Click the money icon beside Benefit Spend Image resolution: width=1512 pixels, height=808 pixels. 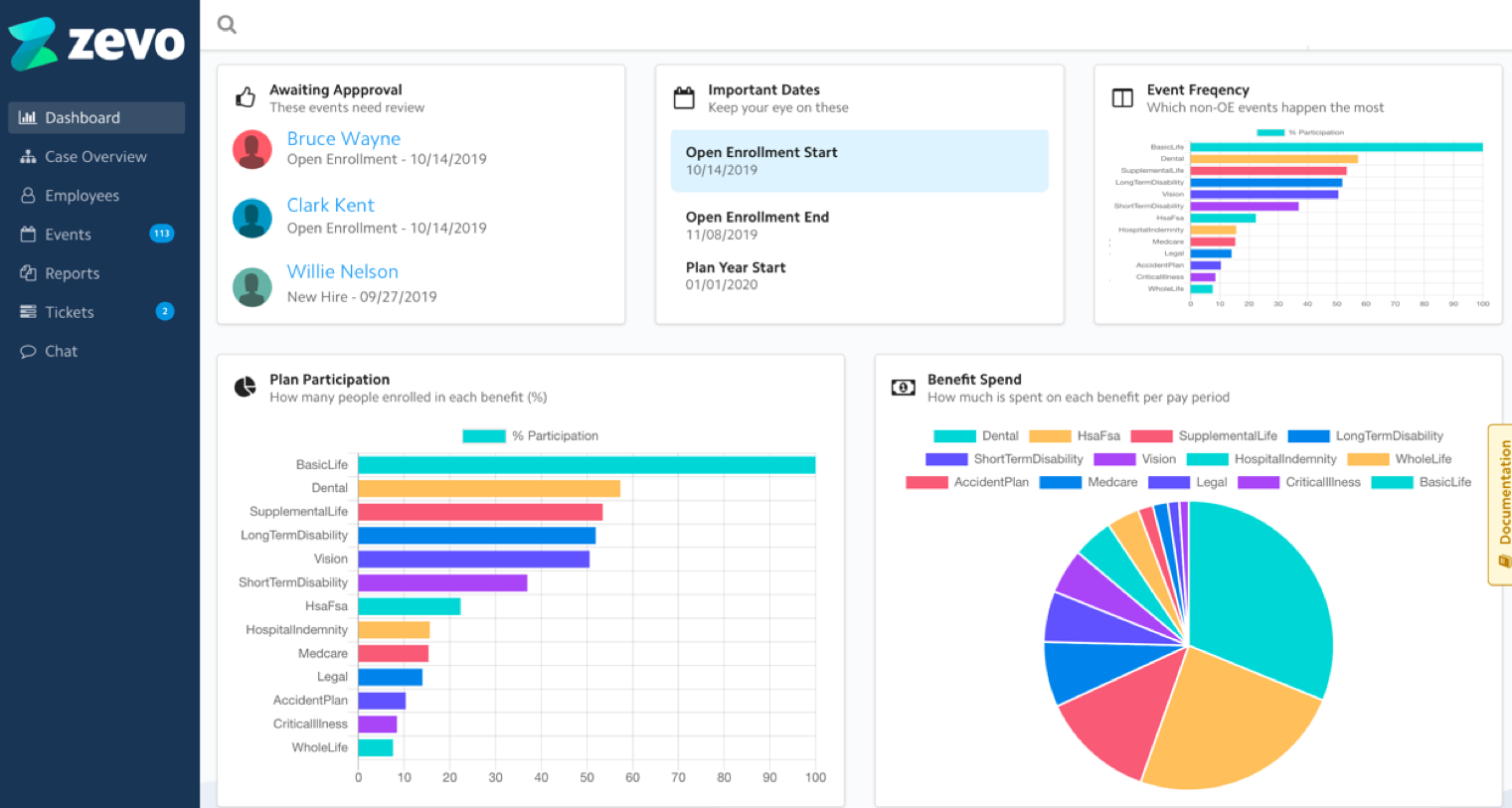tap(903, 388)
